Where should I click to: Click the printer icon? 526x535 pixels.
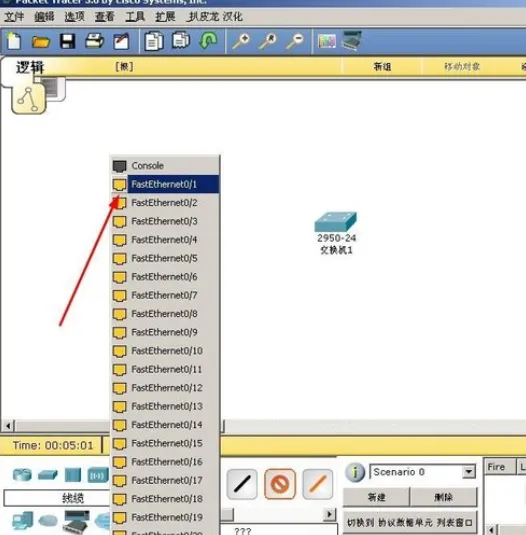pos(94,41)
